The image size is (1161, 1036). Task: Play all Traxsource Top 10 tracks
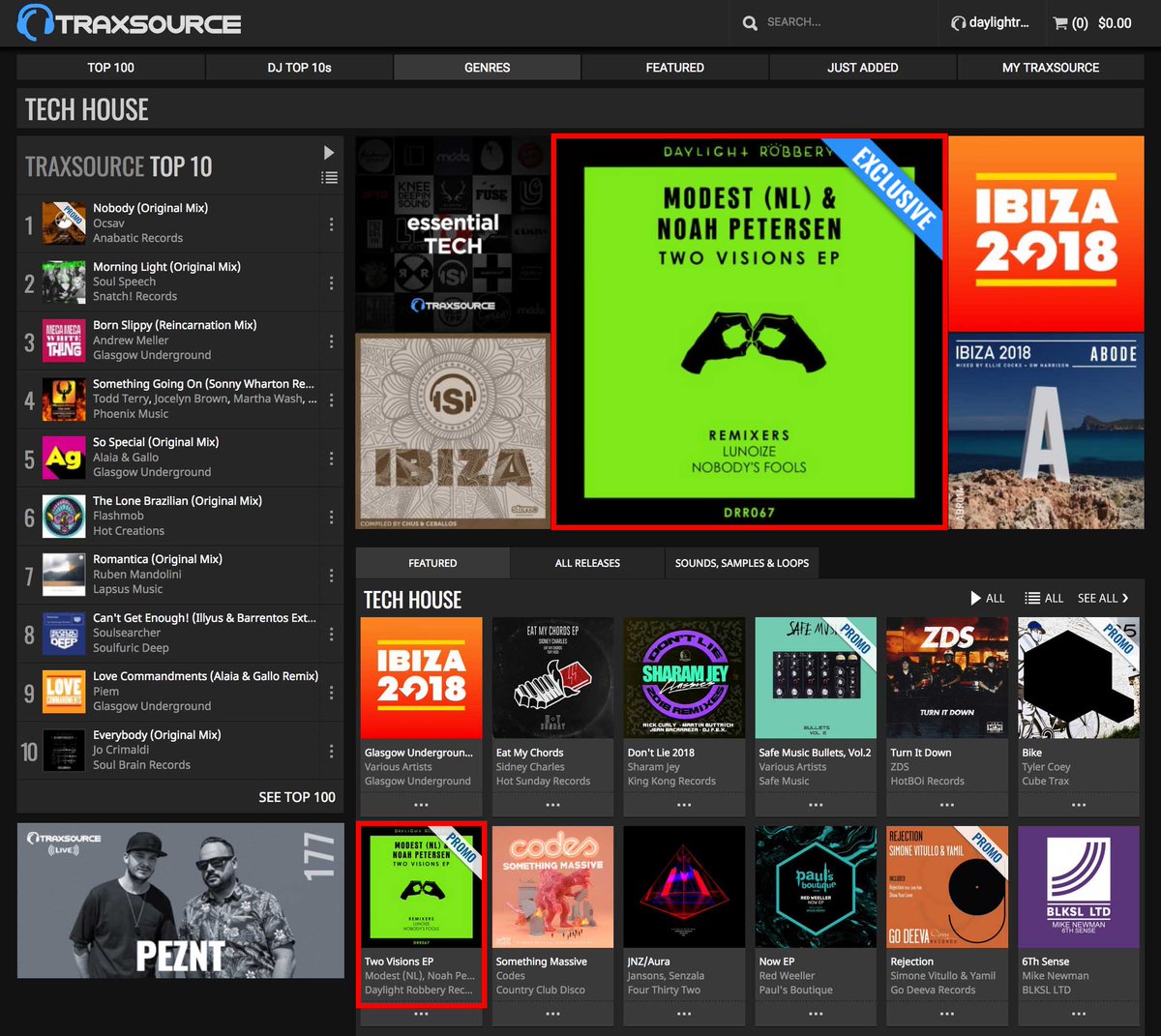click(329, 152)
